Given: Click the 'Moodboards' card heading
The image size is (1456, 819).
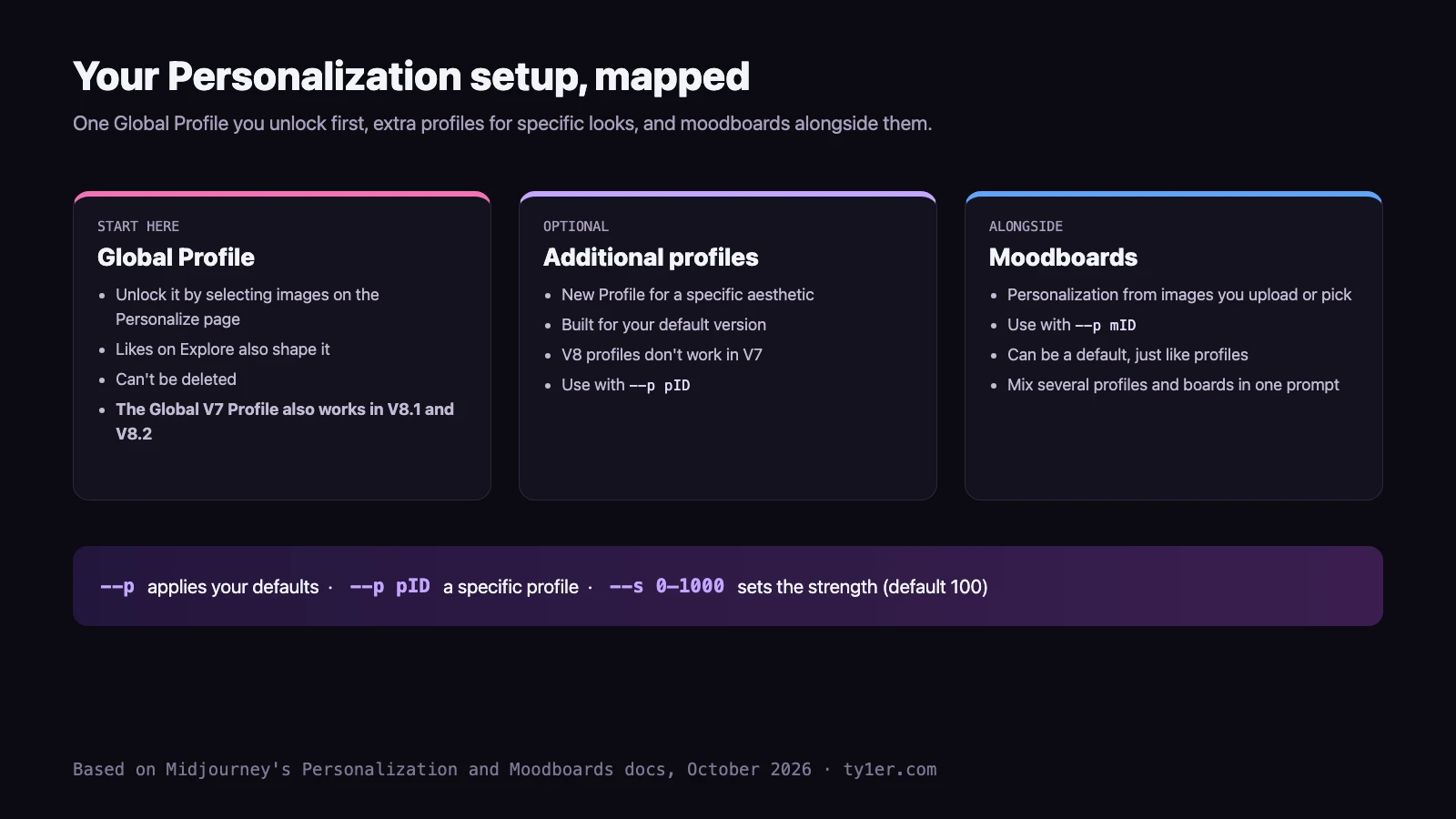Looking at the screenshot, I should point(1063,258).
